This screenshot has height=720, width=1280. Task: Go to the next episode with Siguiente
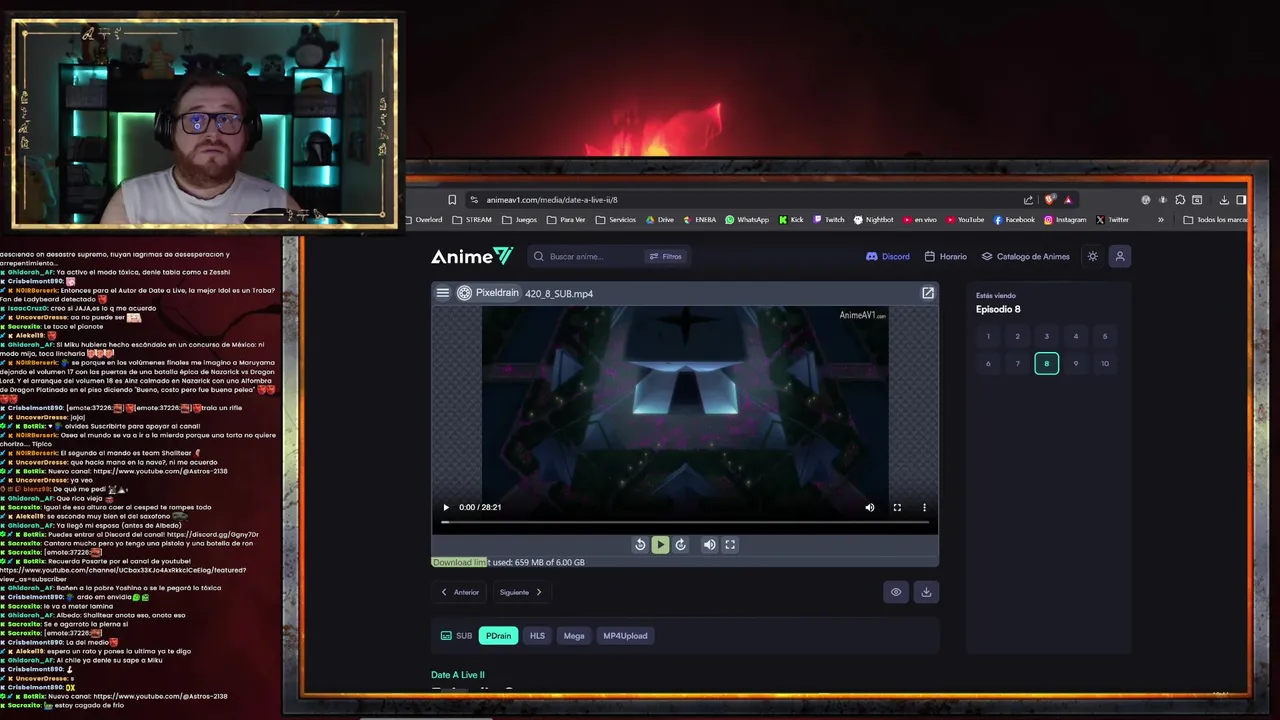pyautogui.click(x=521, y=592)
